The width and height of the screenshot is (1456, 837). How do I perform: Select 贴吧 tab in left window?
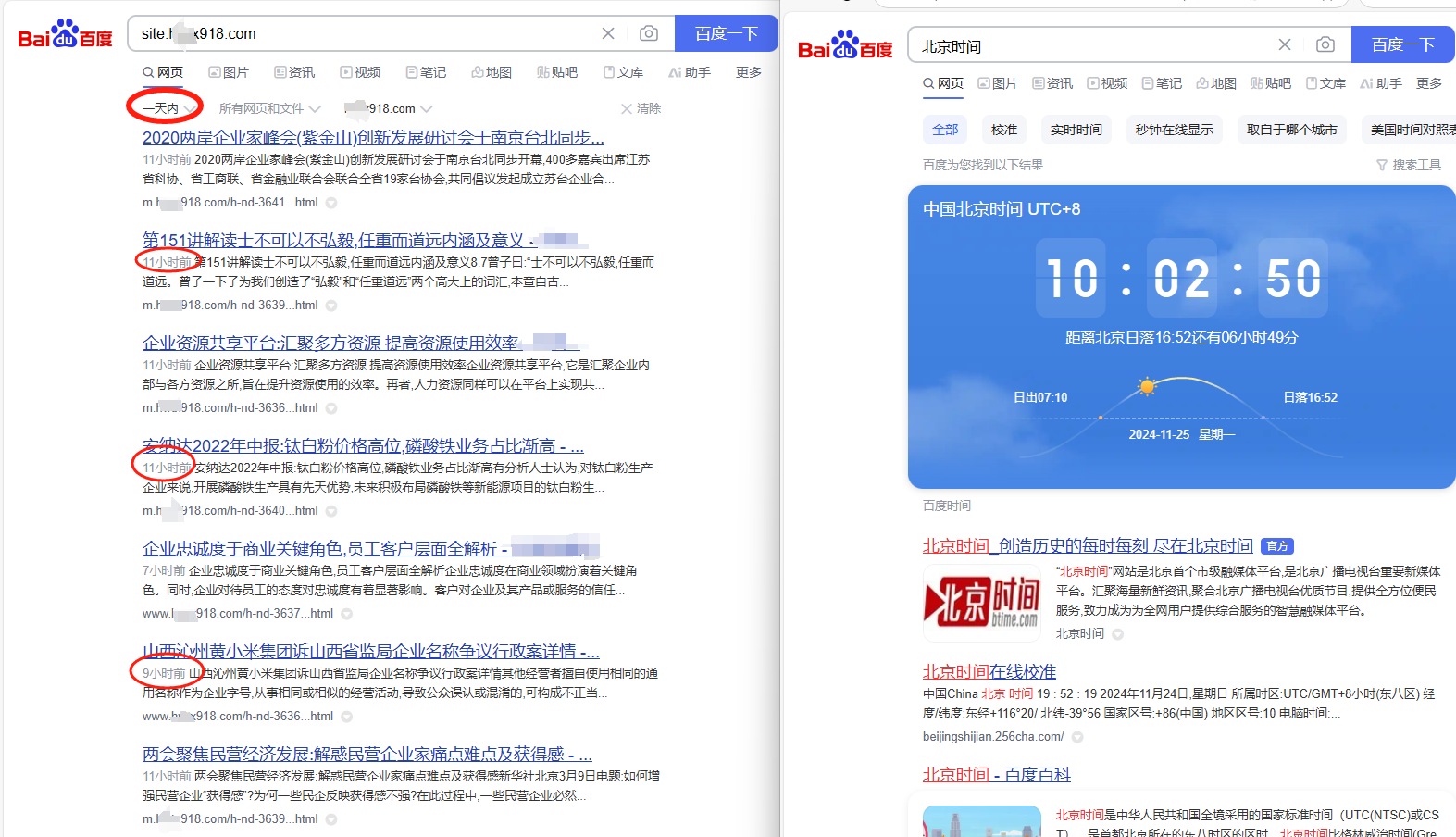click(x=557, y=72)
